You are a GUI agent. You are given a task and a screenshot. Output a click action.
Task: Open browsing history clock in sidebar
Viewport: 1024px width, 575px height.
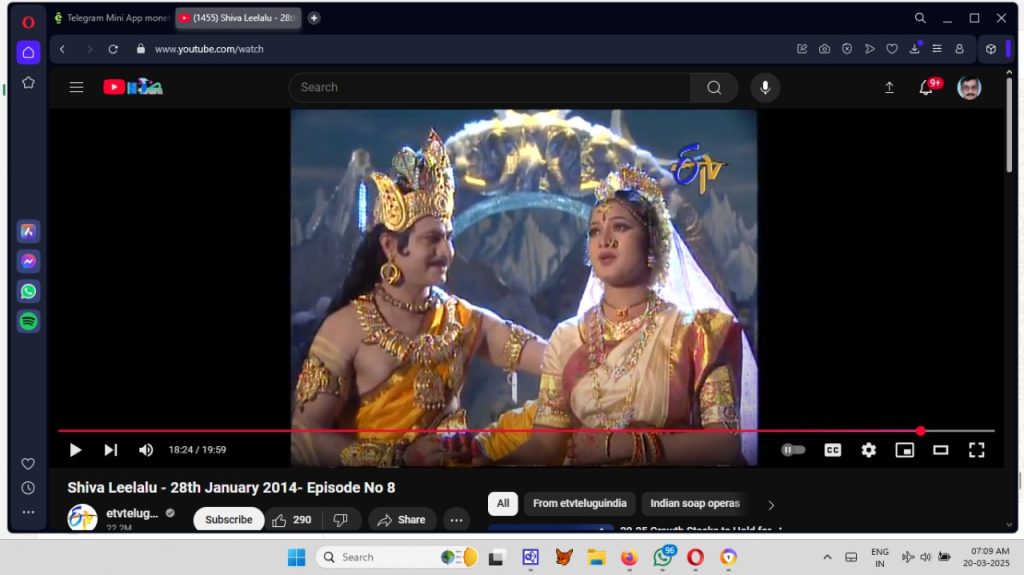28,488
